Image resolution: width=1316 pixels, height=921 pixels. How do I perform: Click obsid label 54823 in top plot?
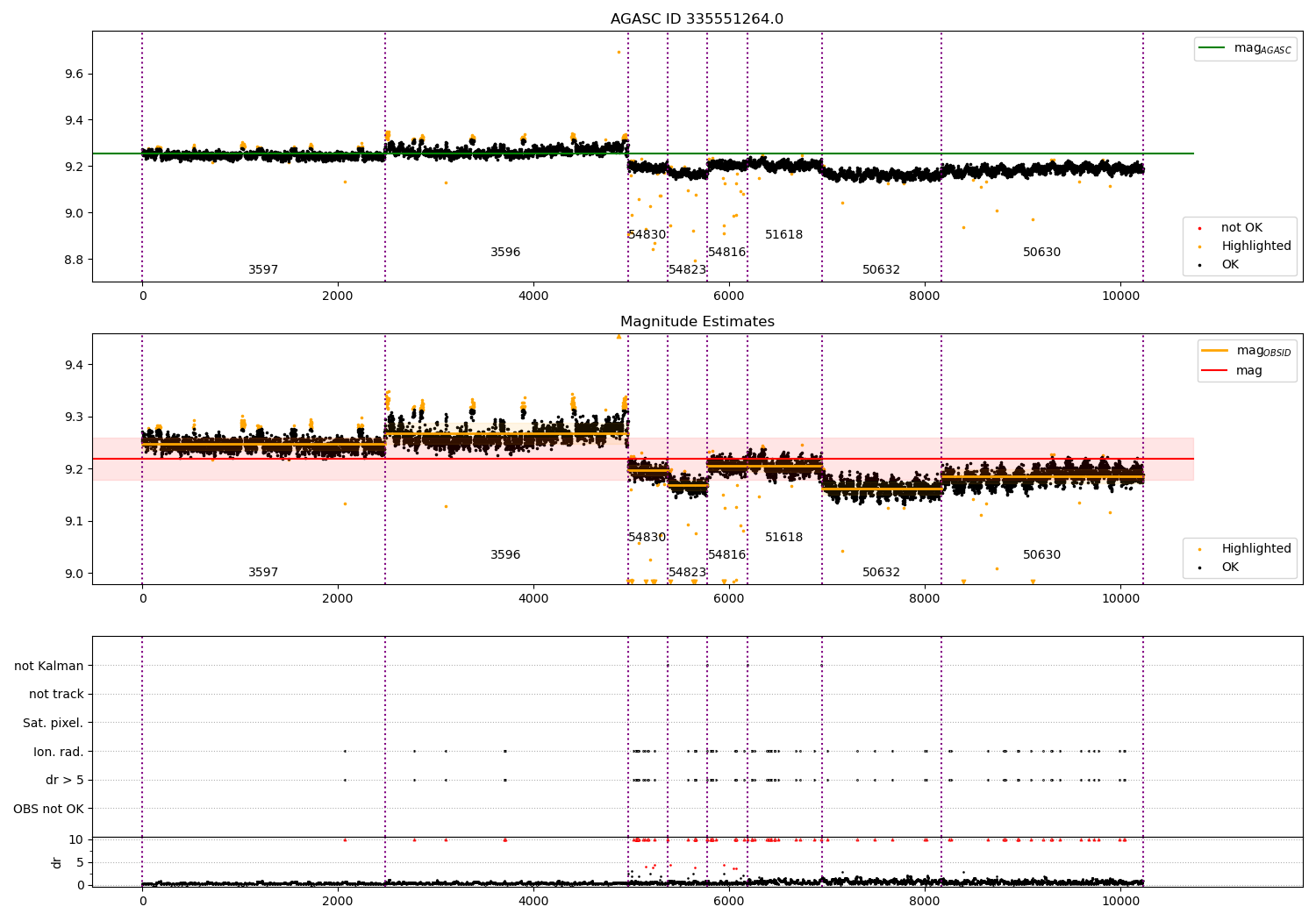(x=688, y=270)
